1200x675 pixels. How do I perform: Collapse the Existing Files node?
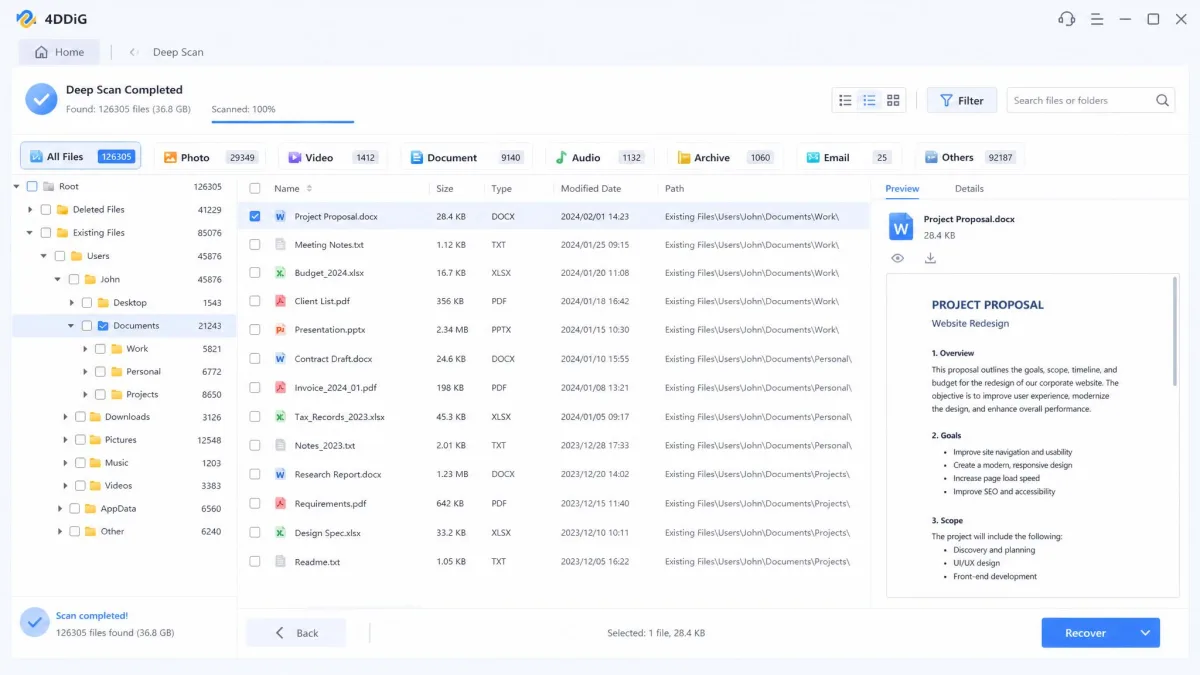coord(31,233)
